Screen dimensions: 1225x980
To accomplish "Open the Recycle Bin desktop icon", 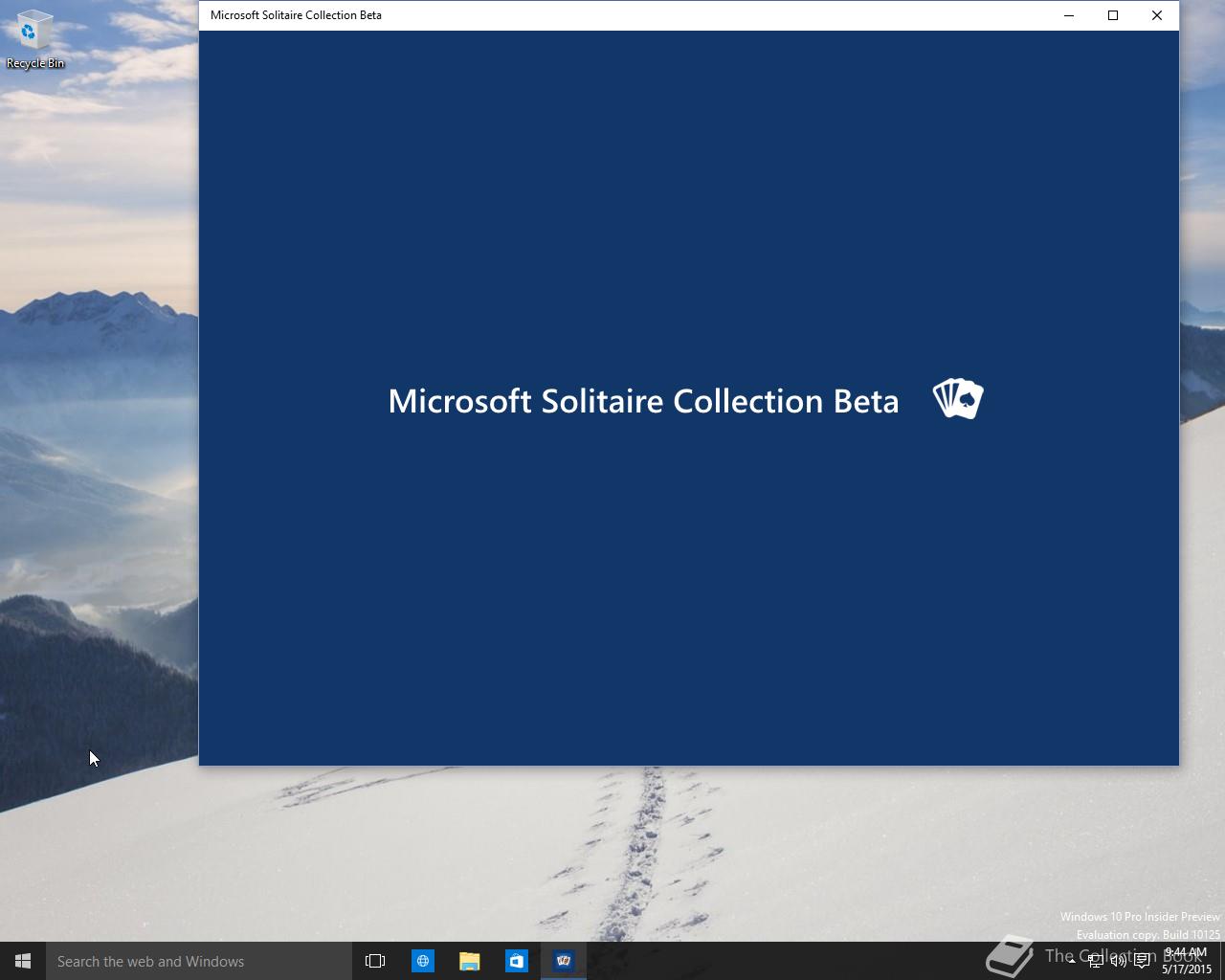I will point(34,40).
